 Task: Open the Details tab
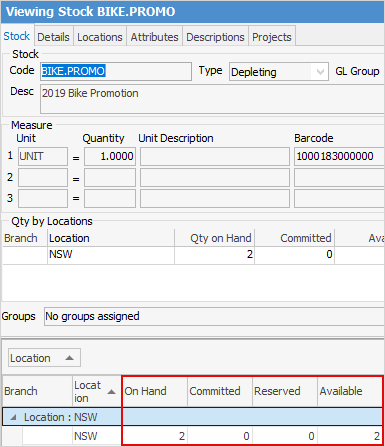point(53,37)
